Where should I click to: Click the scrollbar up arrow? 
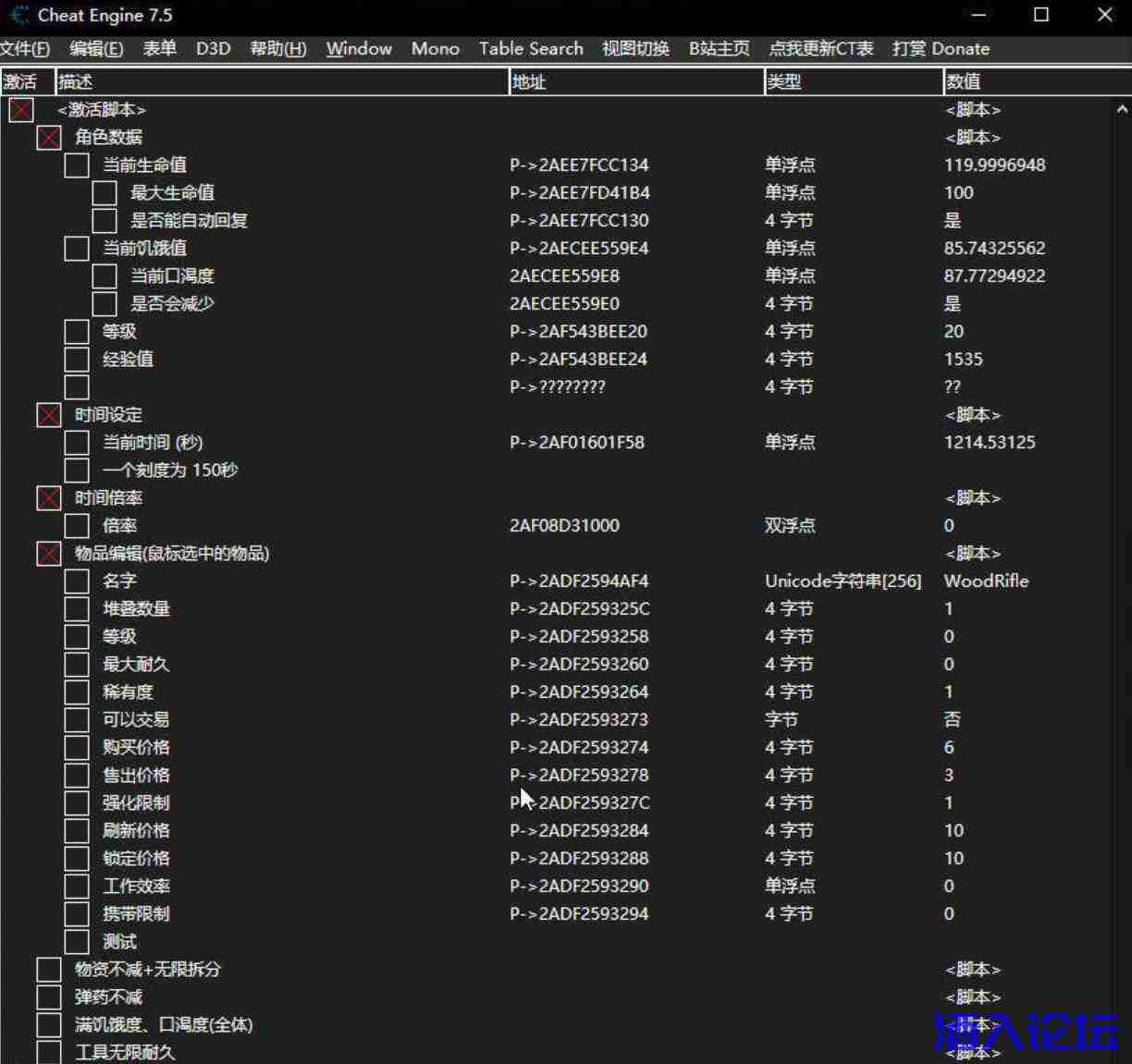click(1122, 109)
